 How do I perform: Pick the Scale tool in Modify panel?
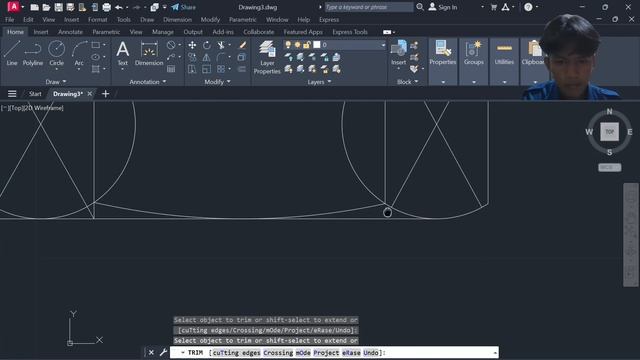coord(207,69)
